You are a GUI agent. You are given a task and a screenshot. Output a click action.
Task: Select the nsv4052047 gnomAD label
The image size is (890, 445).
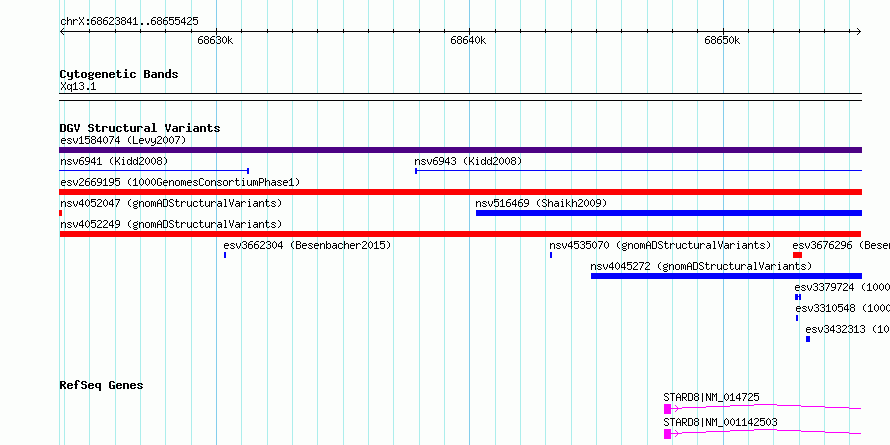pyautogui.click(x=171, y=203)
